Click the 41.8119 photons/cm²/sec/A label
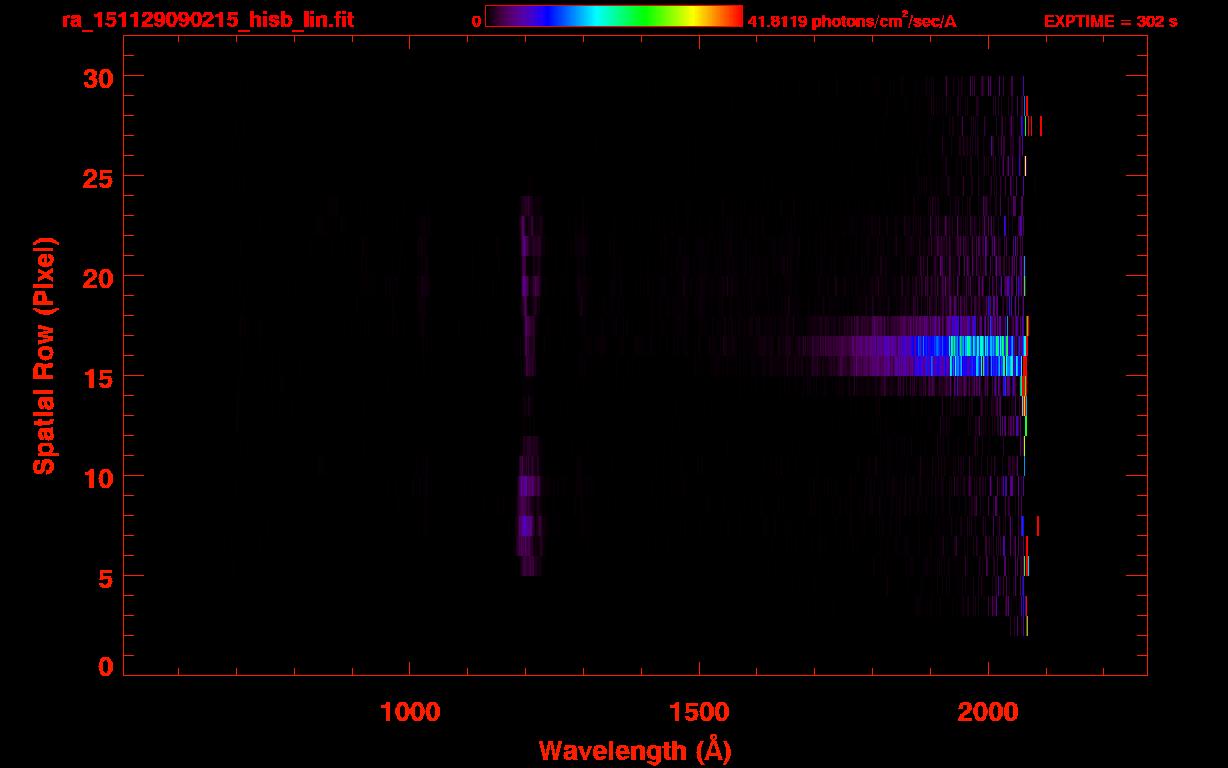Screen dimensions: 1228x768 pos(852,21)
